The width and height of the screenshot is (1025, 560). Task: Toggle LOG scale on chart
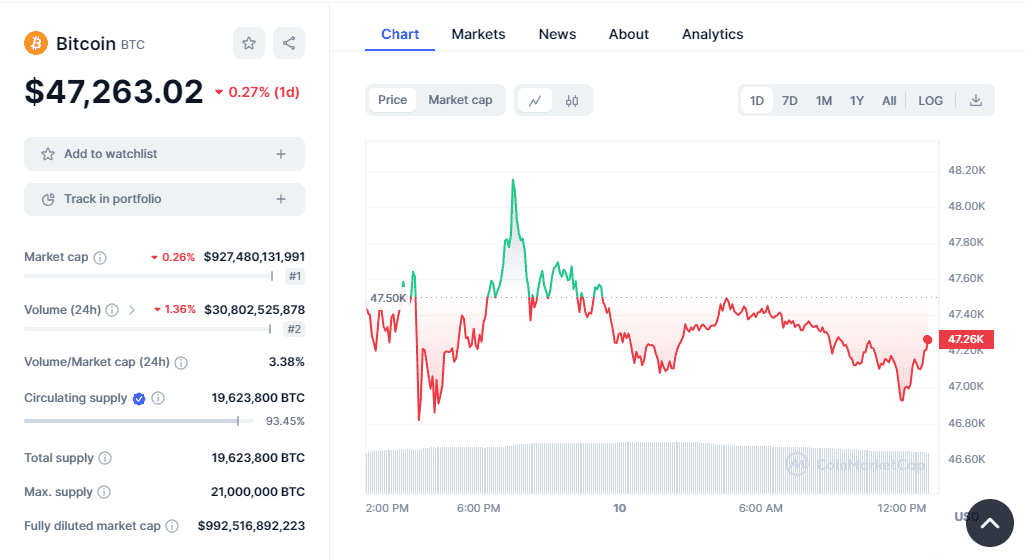pyautogui.click(x=930, y=101)
